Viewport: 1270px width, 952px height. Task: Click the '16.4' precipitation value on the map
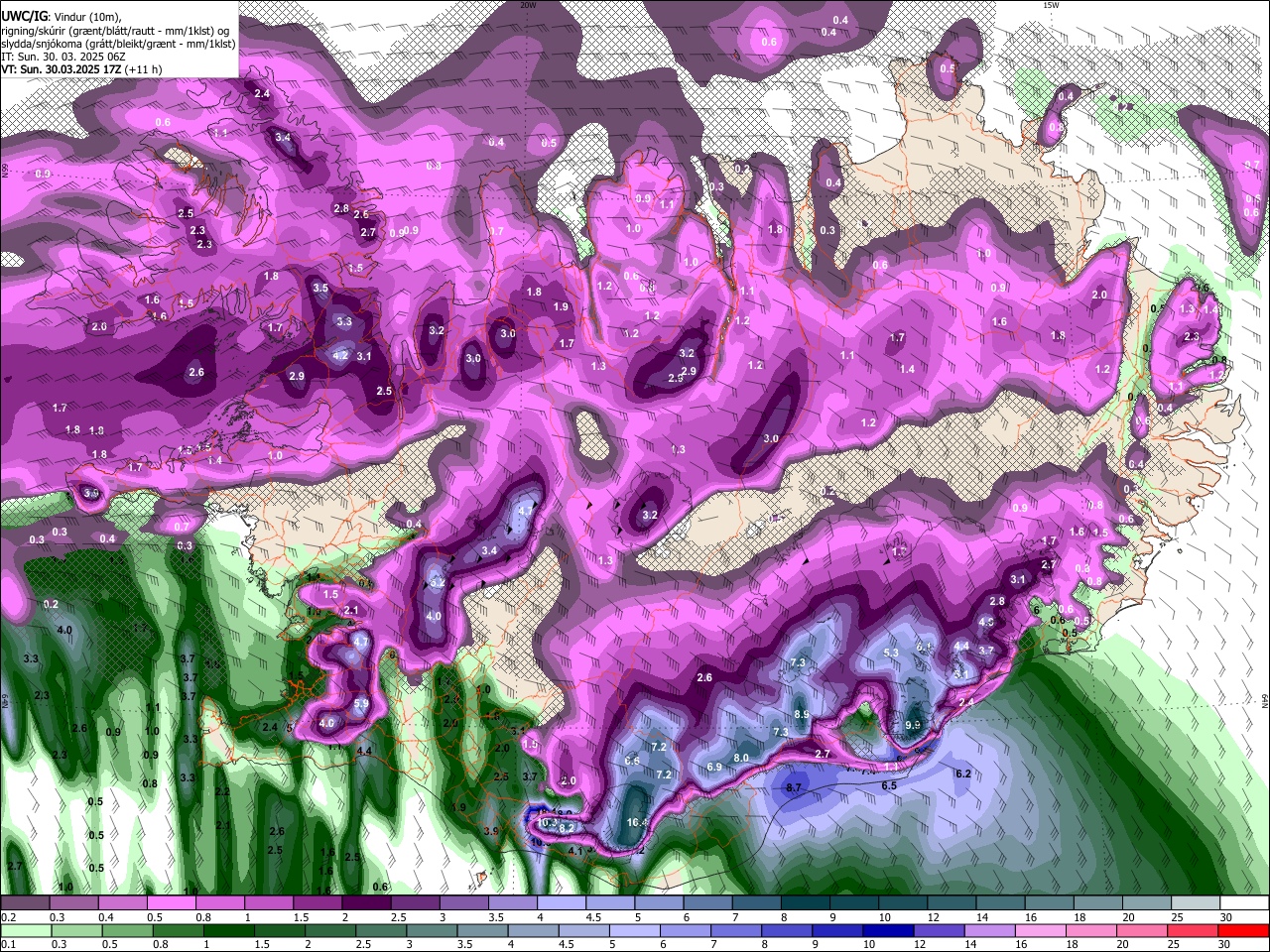[x=638, y=822]
